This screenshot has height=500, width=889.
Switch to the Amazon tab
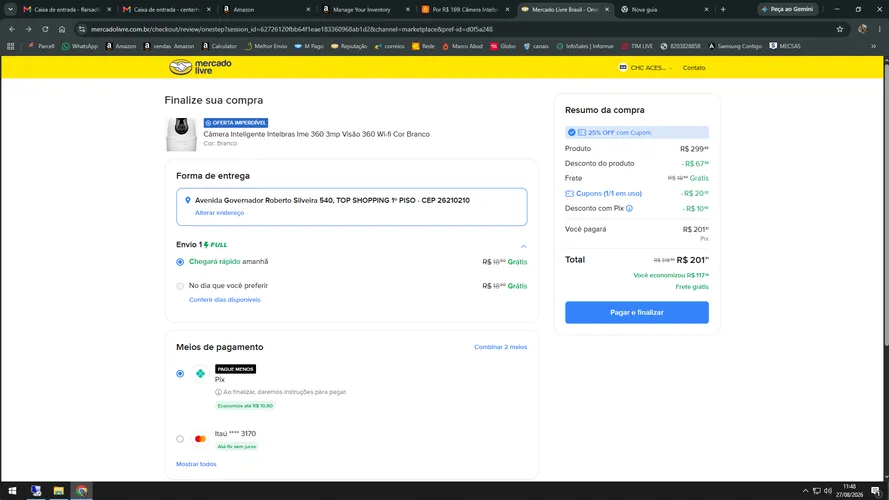click(x=266, y=9)
